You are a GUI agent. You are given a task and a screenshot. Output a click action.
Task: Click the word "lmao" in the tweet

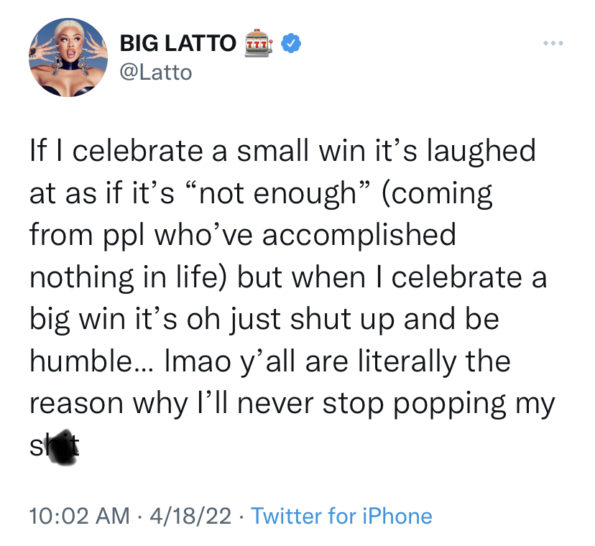[198, 362]
